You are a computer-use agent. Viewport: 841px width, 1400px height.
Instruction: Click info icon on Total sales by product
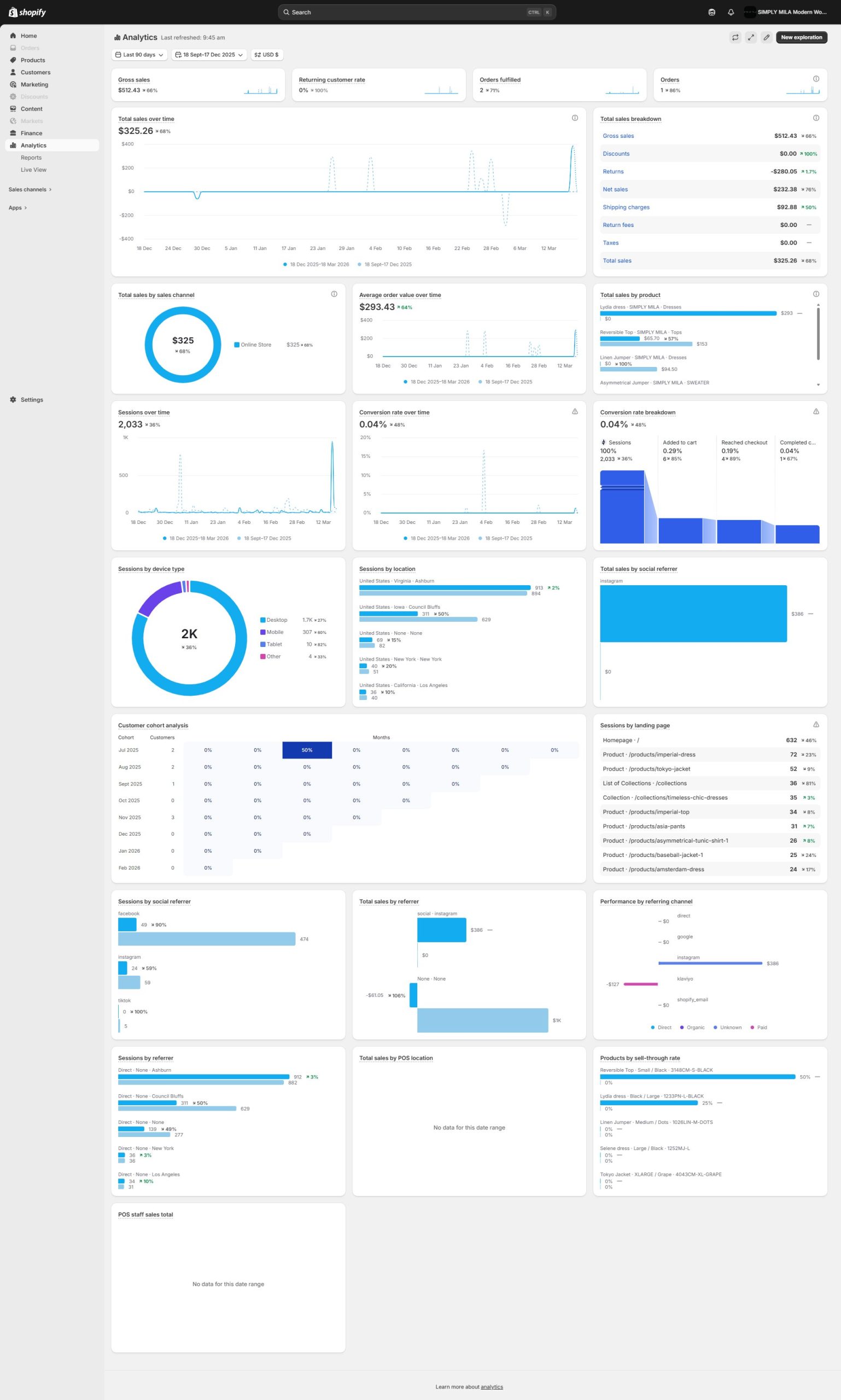pos(815,294)
